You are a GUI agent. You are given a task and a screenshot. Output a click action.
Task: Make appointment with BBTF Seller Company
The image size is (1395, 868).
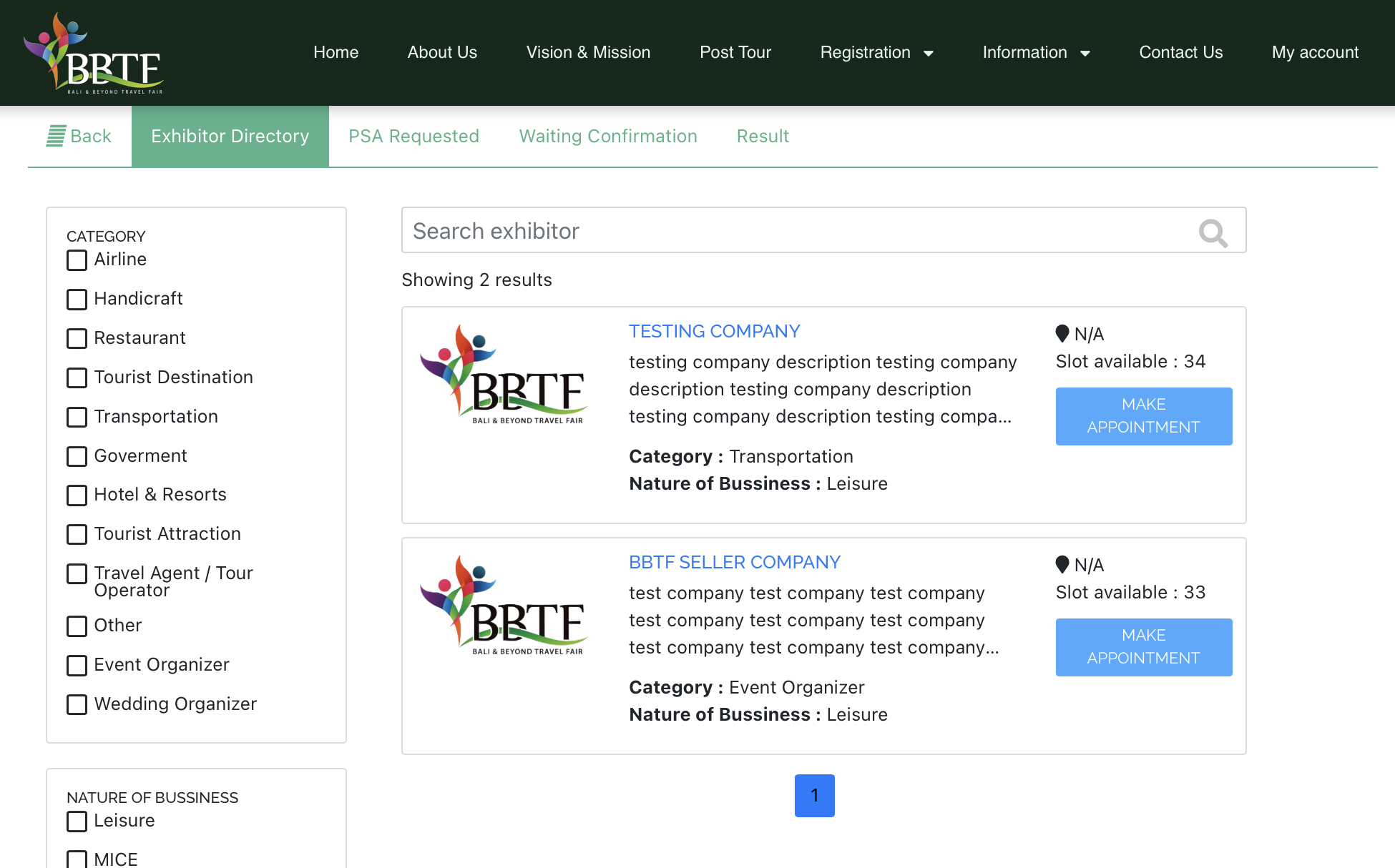(x=1143, y=647)
